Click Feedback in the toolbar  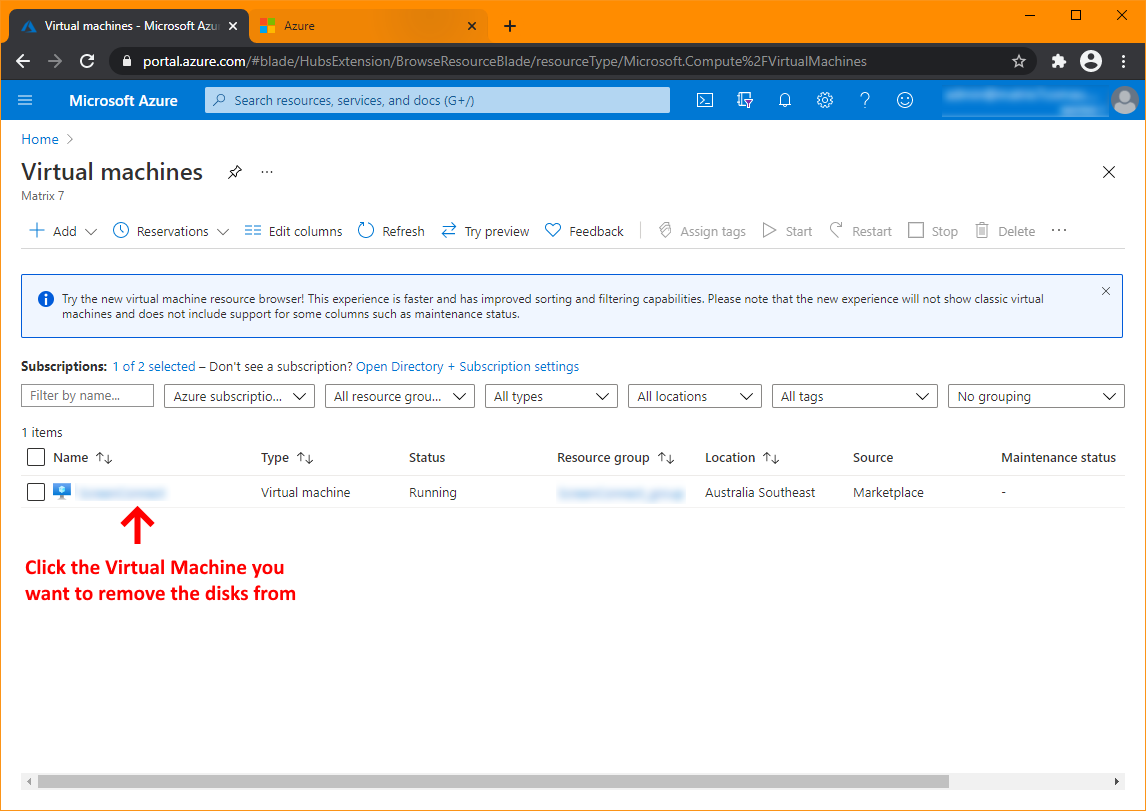coord(585,231)
